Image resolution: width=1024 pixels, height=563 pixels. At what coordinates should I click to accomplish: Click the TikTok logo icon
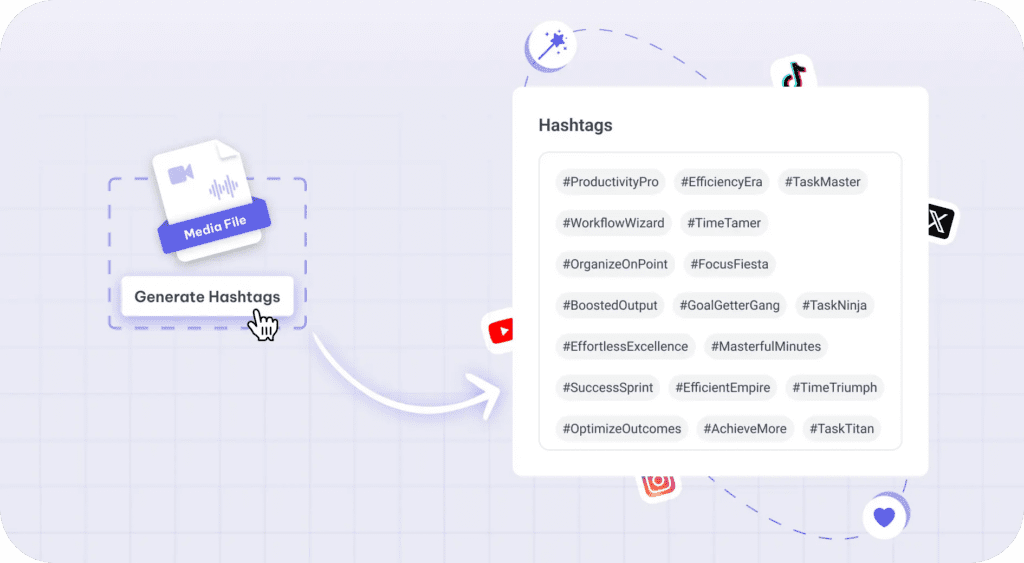(x=794, y=75)
